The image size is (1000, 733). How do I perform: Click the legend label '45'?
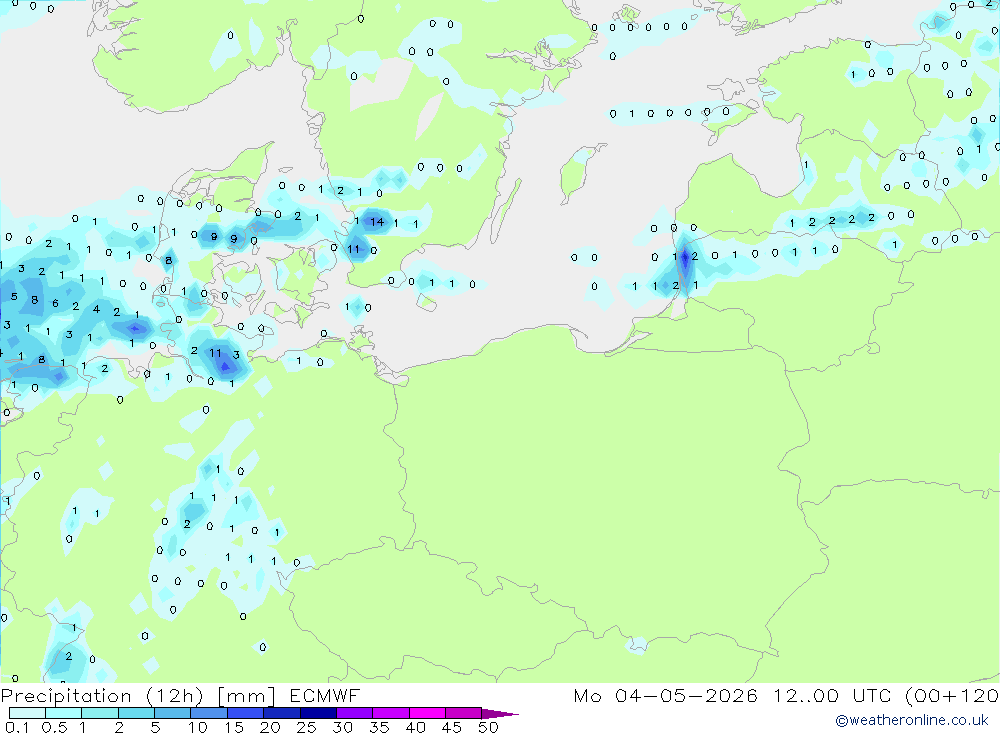(x=452, y=727)
